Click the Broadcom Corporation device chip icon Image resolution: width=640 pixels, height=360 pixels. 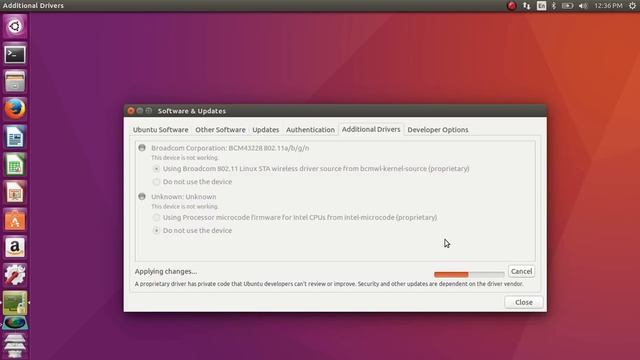pos(142,148)
